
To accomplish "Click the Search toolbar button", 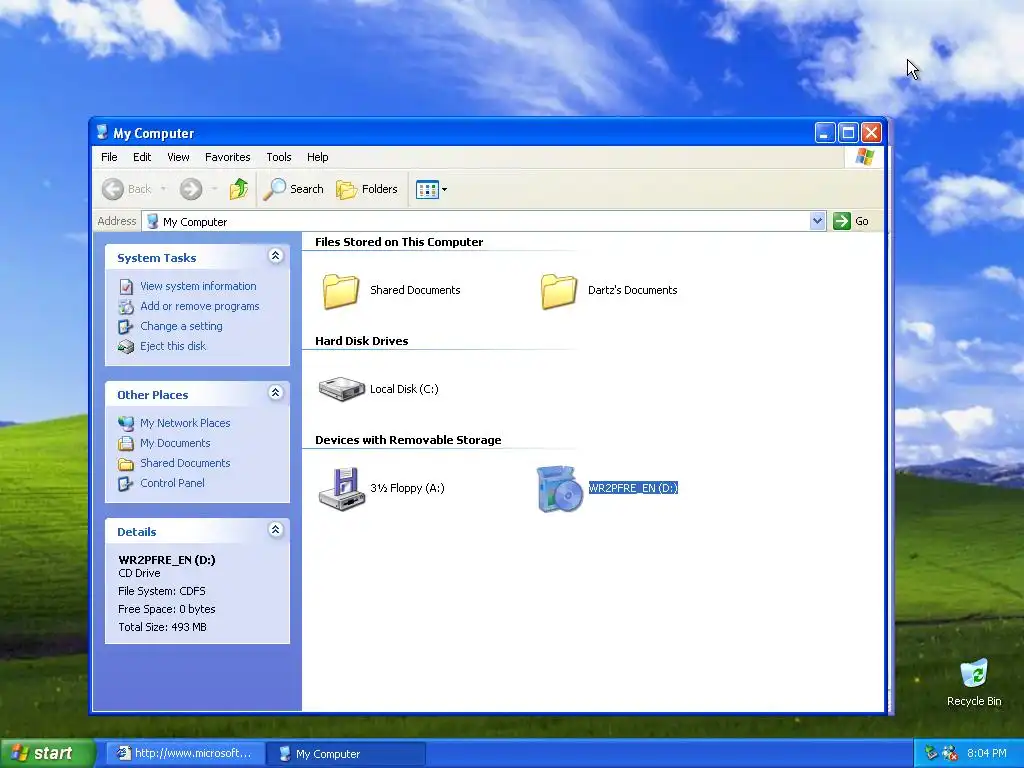I will (293, 189).
